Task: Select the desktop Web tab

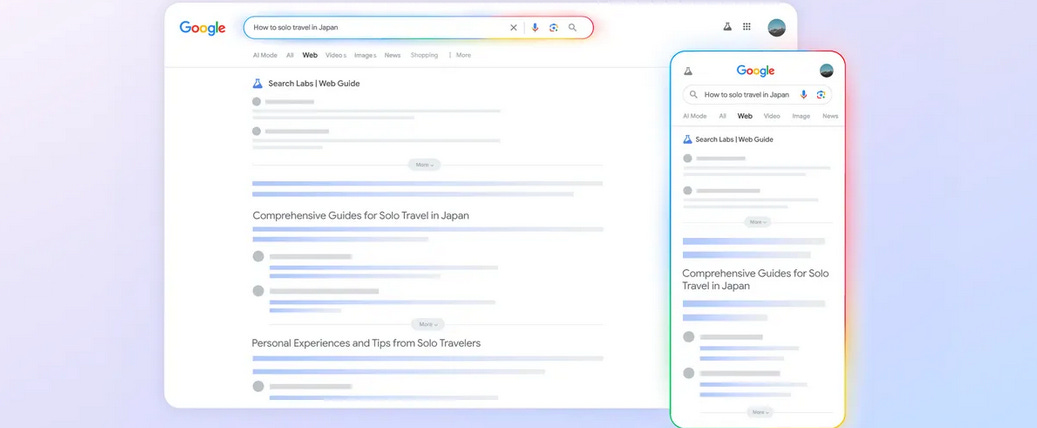Action: [310, 56]
